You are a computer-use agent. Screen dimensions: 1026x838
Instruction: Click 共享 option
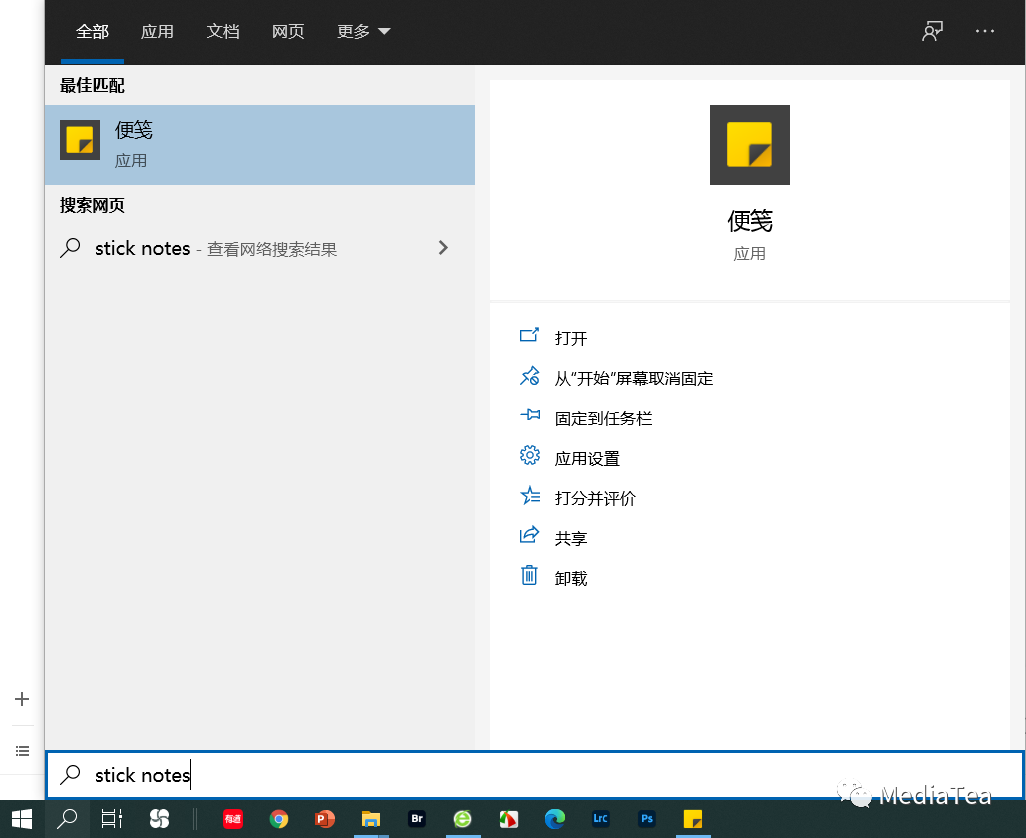(x=571, y=538)
